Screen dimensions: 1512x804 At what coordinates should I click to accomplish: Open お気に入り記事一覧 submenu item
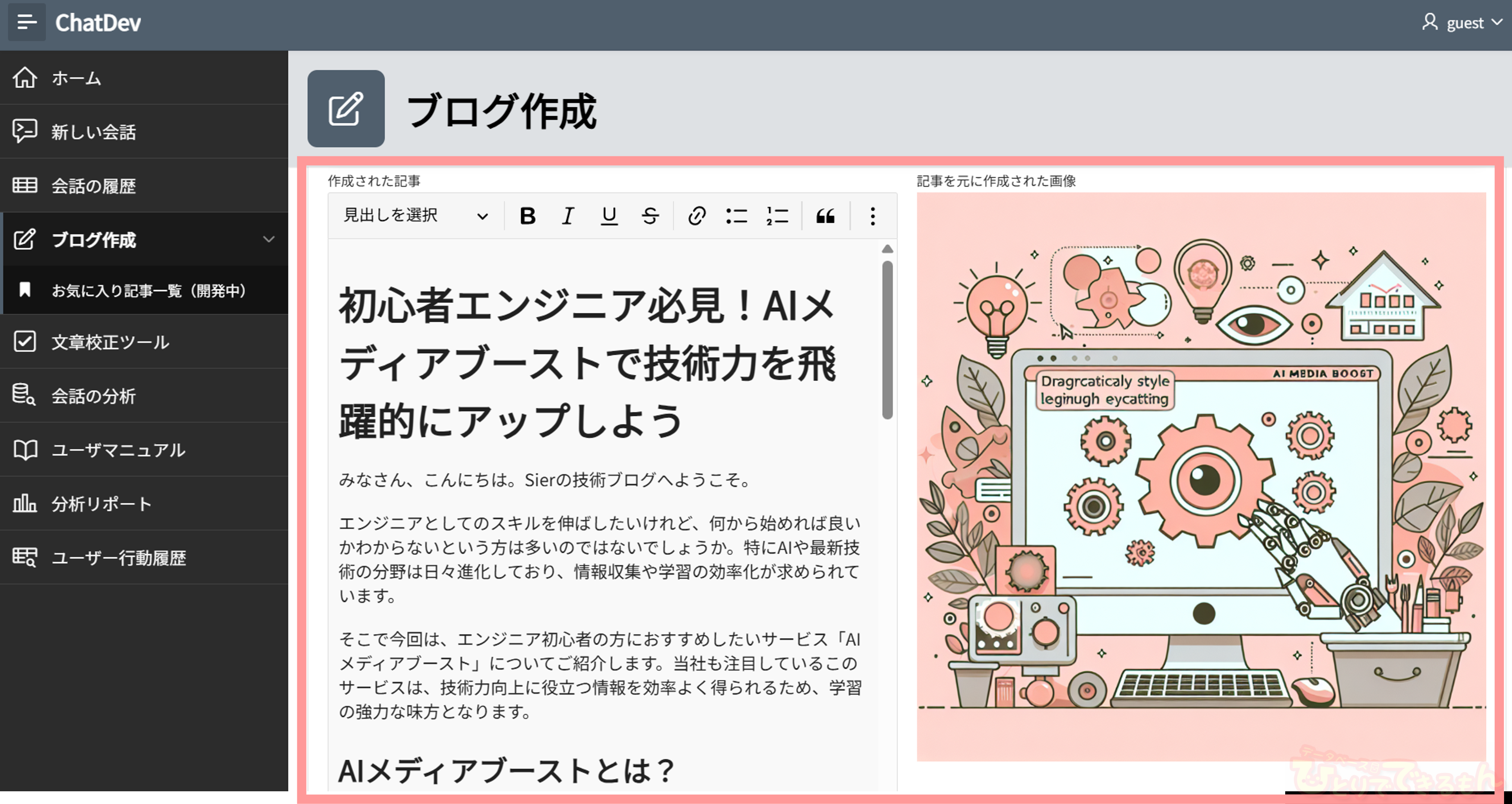(x=149, y=290)
